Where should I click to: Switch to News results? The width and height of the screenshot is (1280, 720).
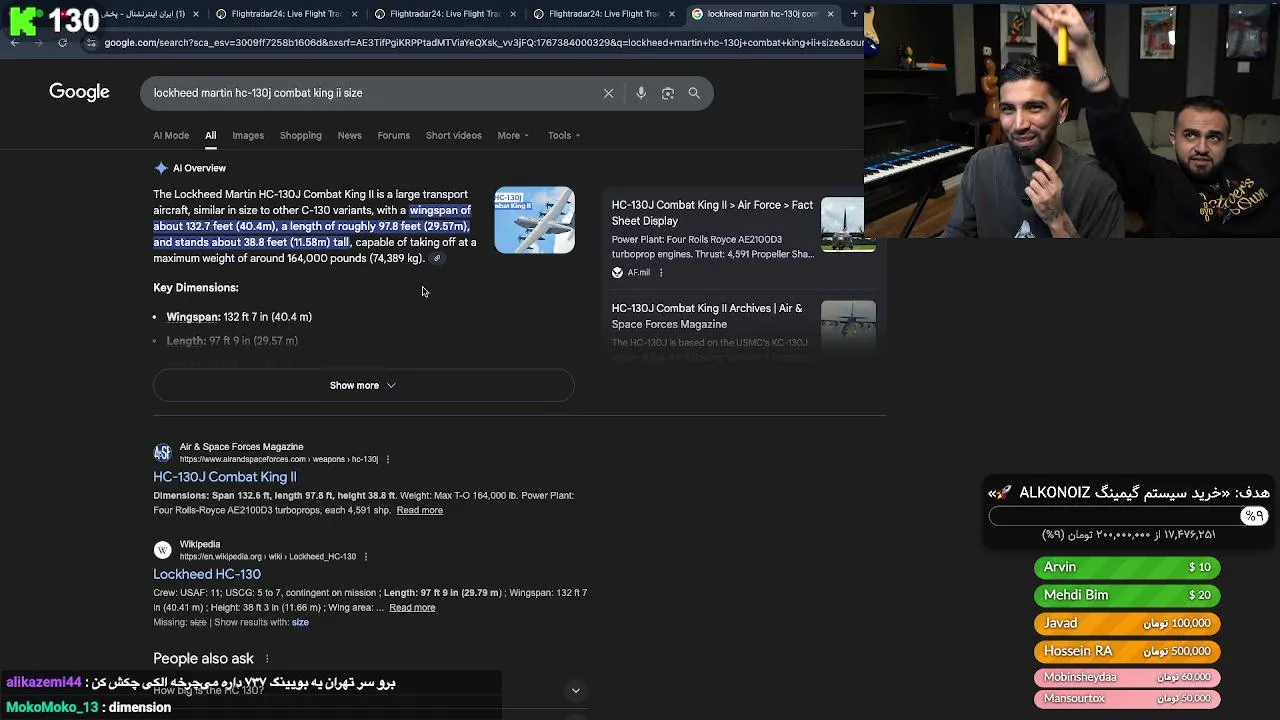tap(349, 135)
